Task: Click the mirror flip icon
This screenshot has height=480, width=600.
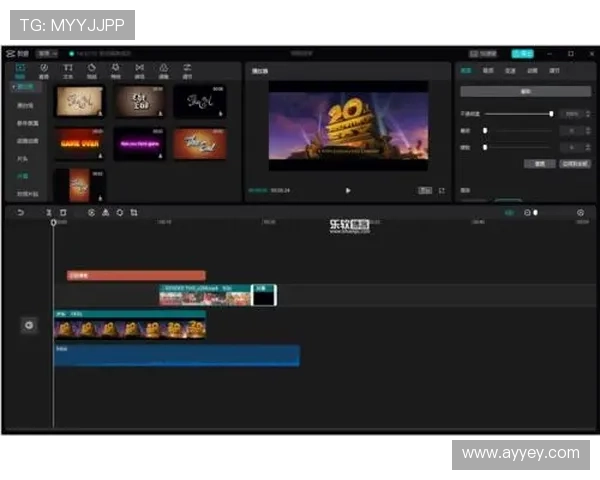Action: click(x=105, y=212)
